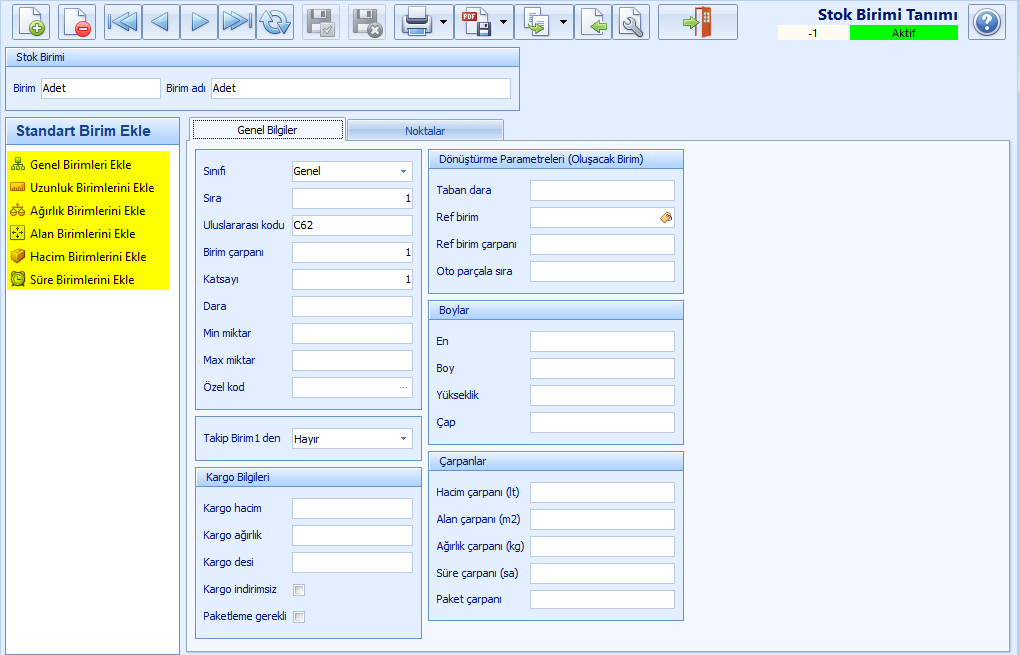Click the green Aktif status indicator
This screenshot has height=655, width=1020.
pyautogui.click(x=904, y=33)
